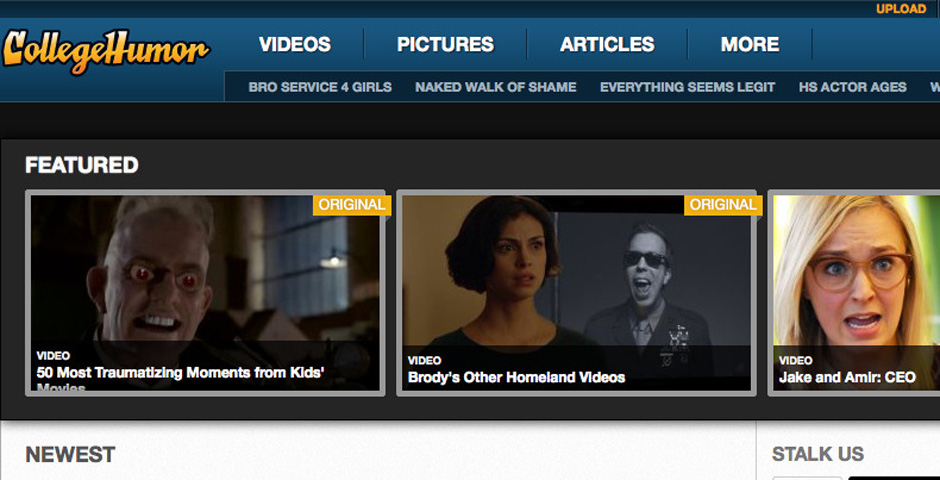Click the Newest heading
This screenshot has height=480, width=940.
(70, 455)
